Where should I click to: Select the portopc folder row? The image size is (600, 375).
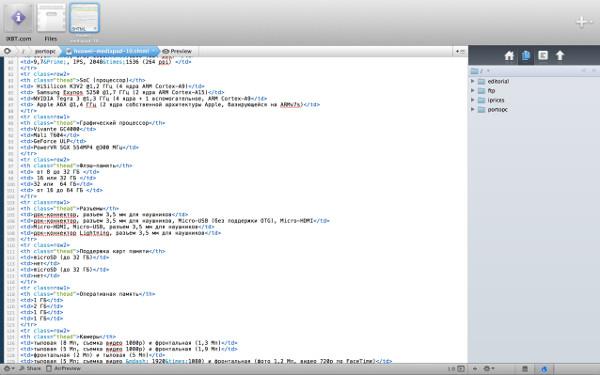pyautogui.click(x=534, y=109)
